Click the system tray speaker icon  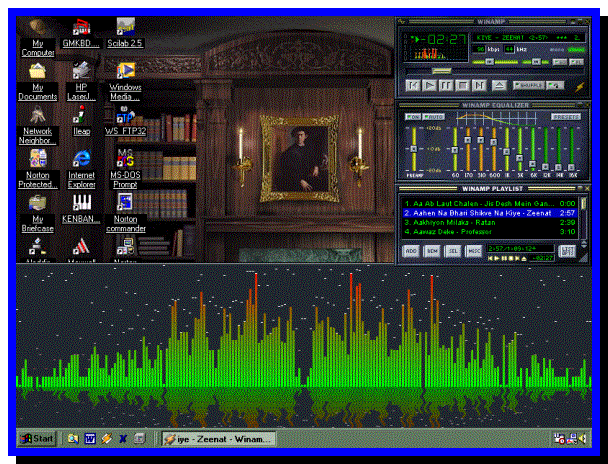tap(582, 438)
